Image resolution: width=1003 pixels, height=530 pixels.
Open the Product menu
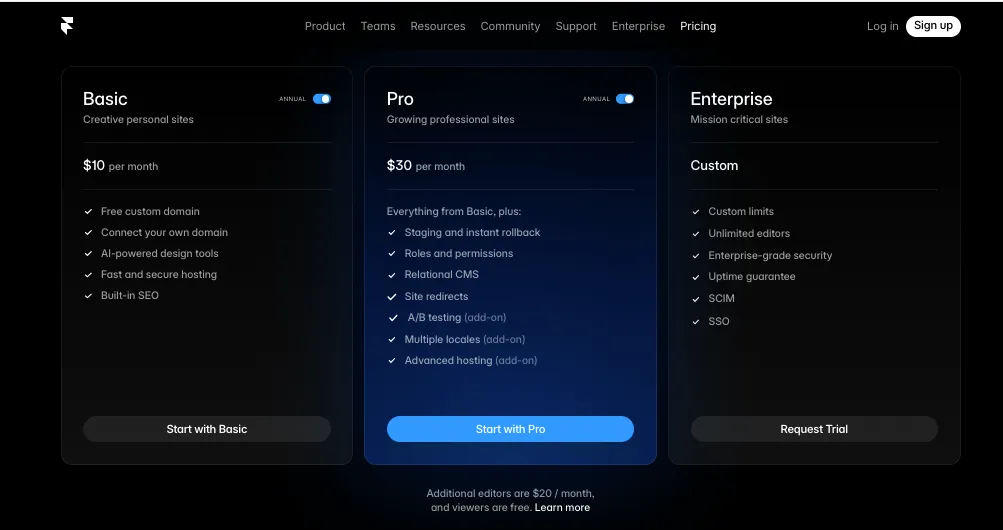click(x=325, y=26)
